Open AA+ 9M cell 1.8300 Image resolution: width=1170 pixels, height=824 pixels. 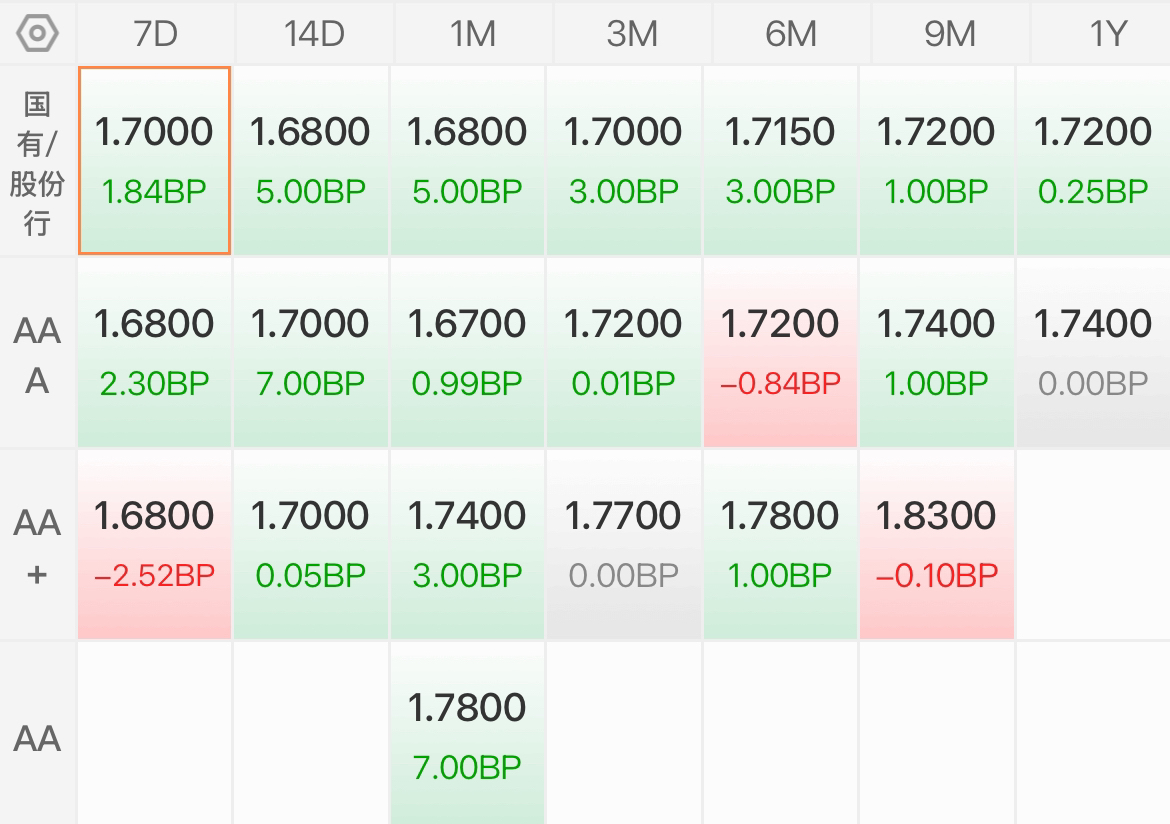[x=936, y=544]
